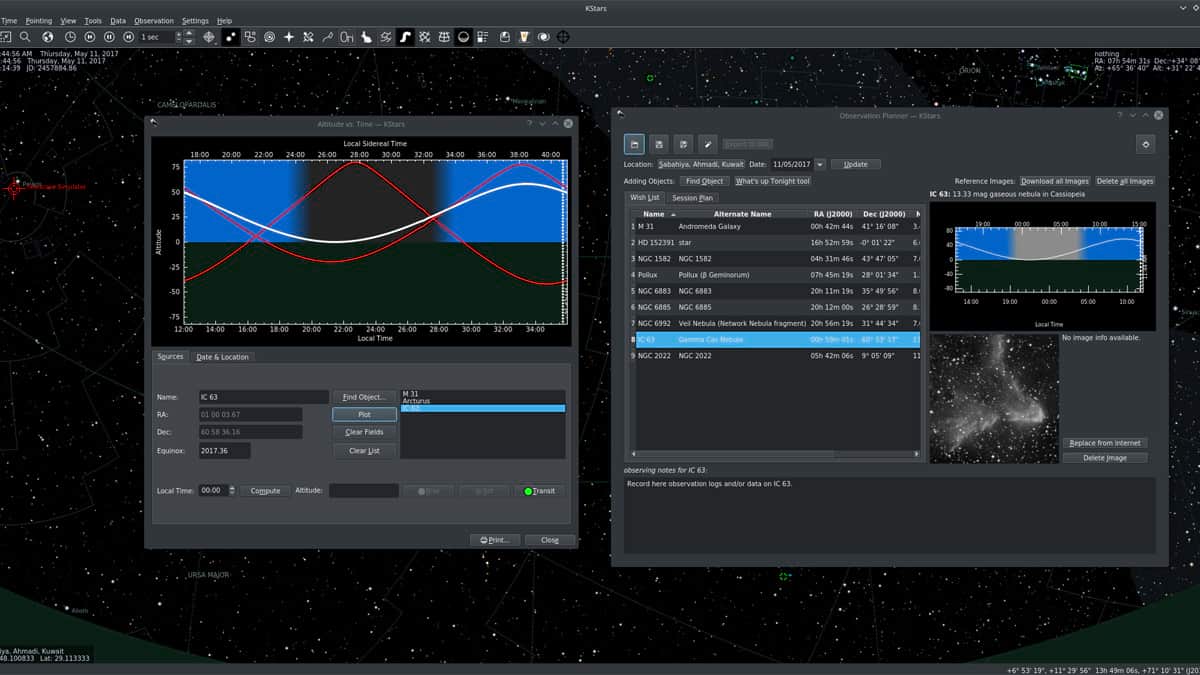Click the white plus-shaped star icon in toolbar
1200x675 pixels.
click(289, 37)
